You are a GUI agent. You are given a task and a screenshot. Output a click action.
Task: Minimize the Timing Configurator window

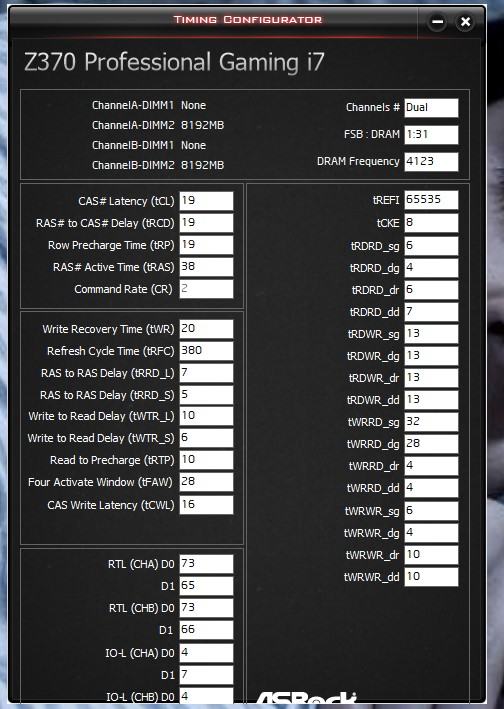(437, 22)
